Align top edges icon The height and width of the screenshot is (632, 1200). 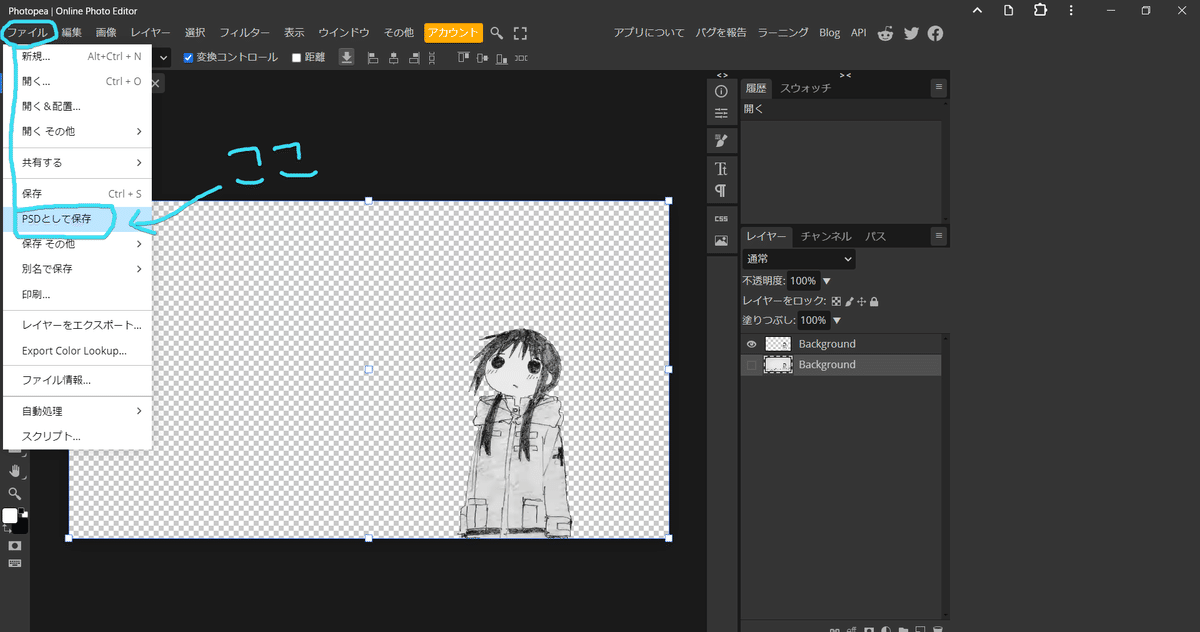tap(463, 57)
